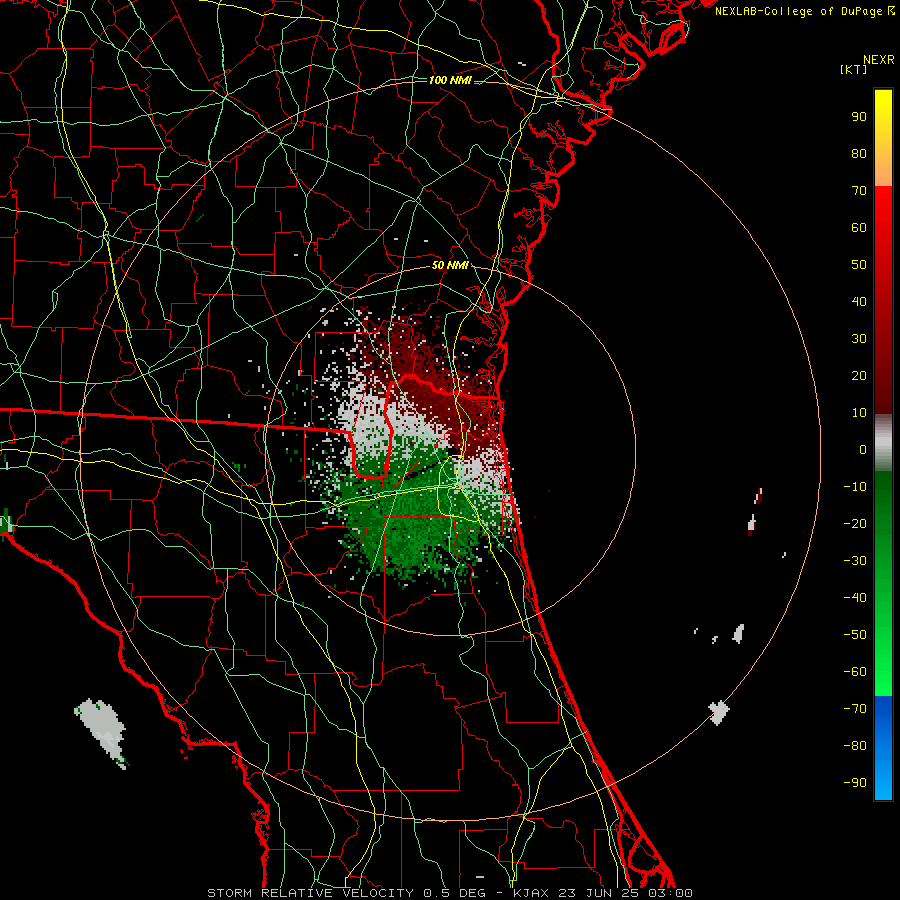
Task: Click the "80" value on the velocity scale
Action: click(x=859, y=154)
